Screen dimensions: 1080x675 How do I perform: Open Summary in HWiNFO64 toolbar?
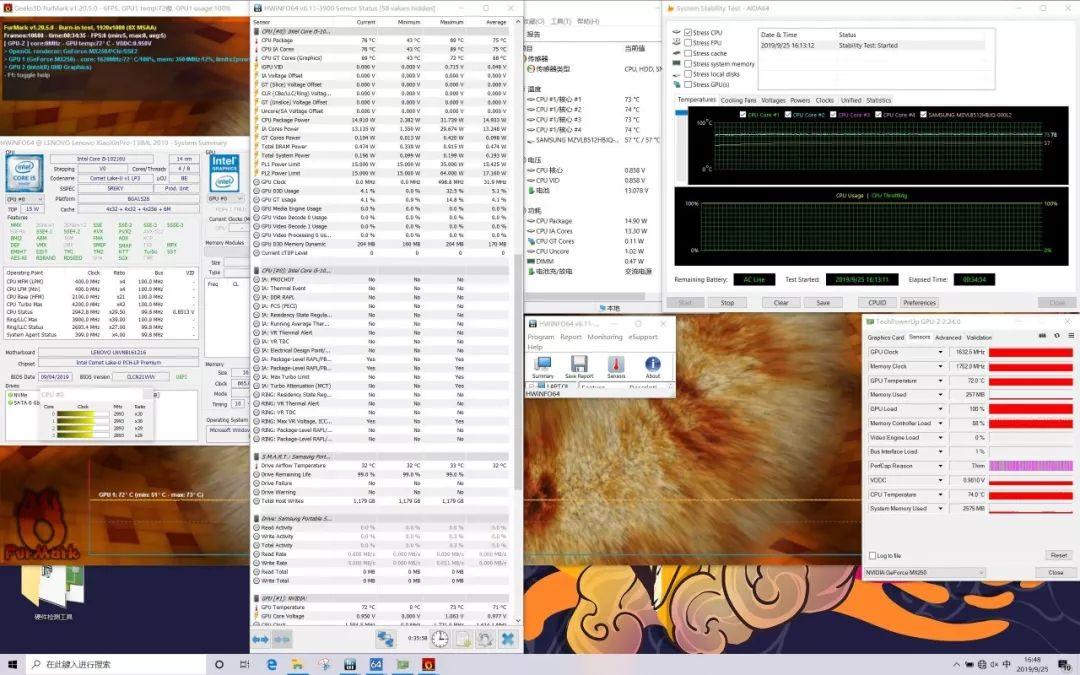click(x=543, y=367)
